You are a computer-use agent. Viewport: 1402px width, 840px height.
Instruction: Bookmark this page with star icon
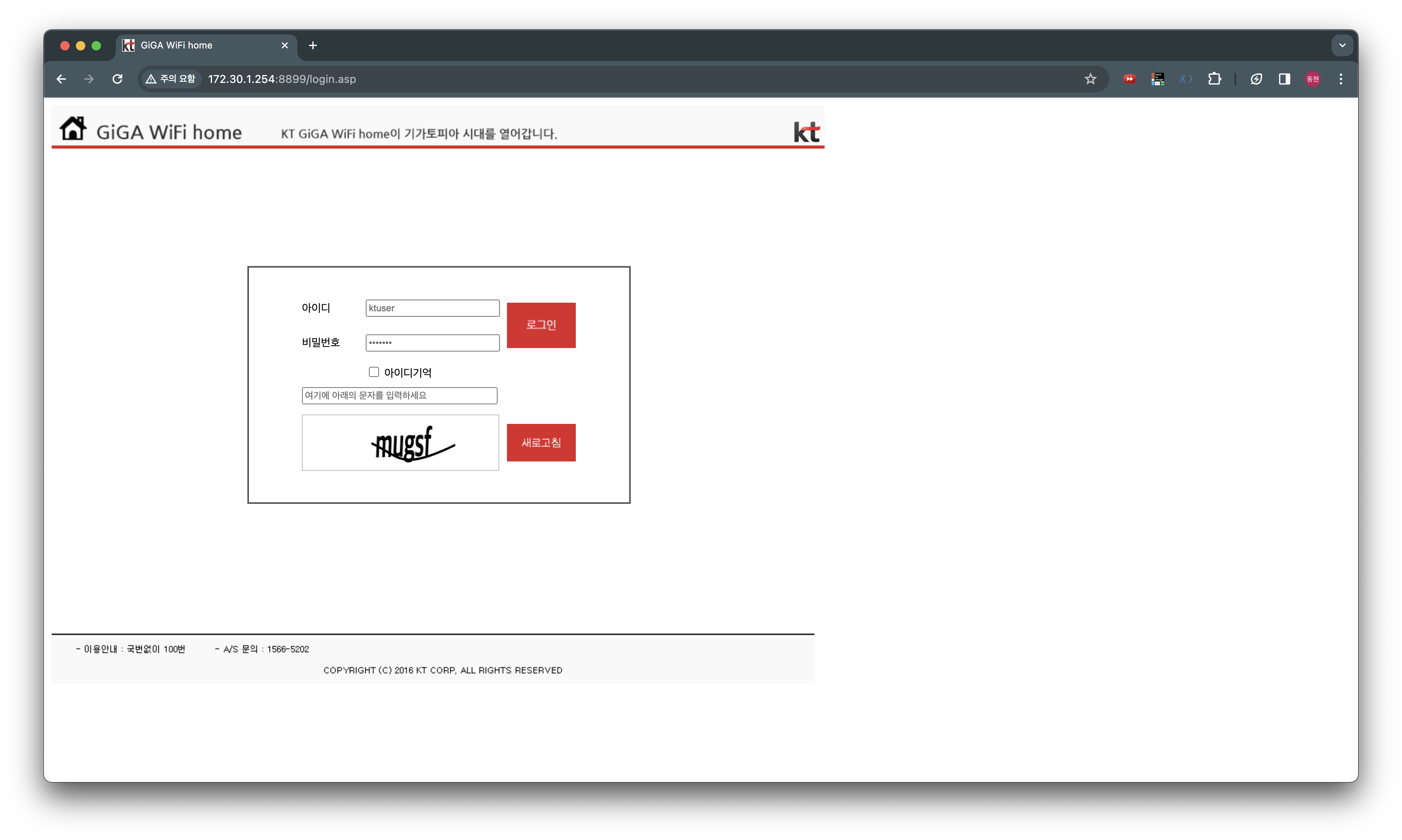pos(1090,79)
